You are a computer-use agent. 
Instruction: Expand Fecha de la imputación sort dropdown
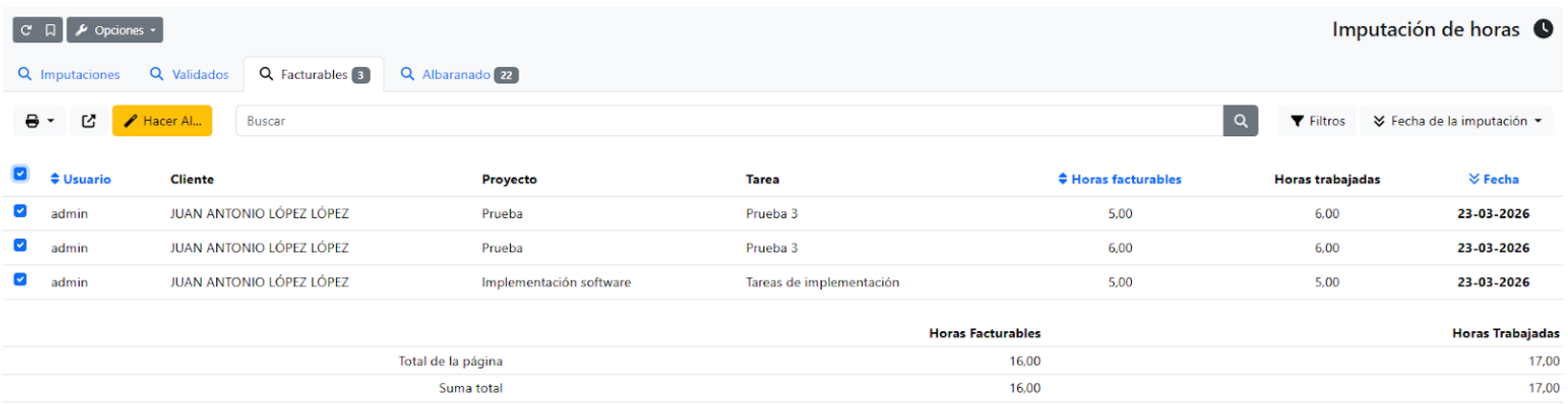click(x=1457, y=121)
